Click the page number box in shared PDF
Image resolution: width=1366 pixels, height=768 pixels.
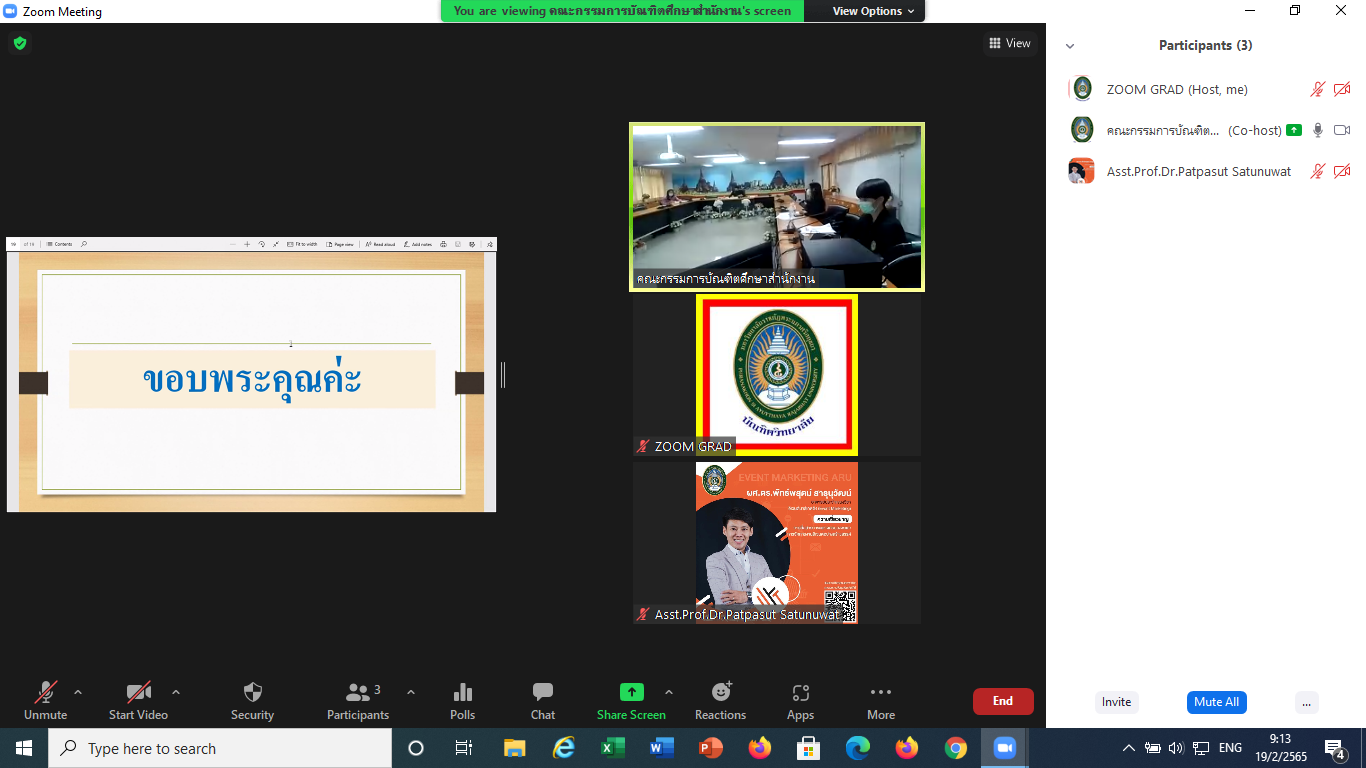tap(13, 244)
